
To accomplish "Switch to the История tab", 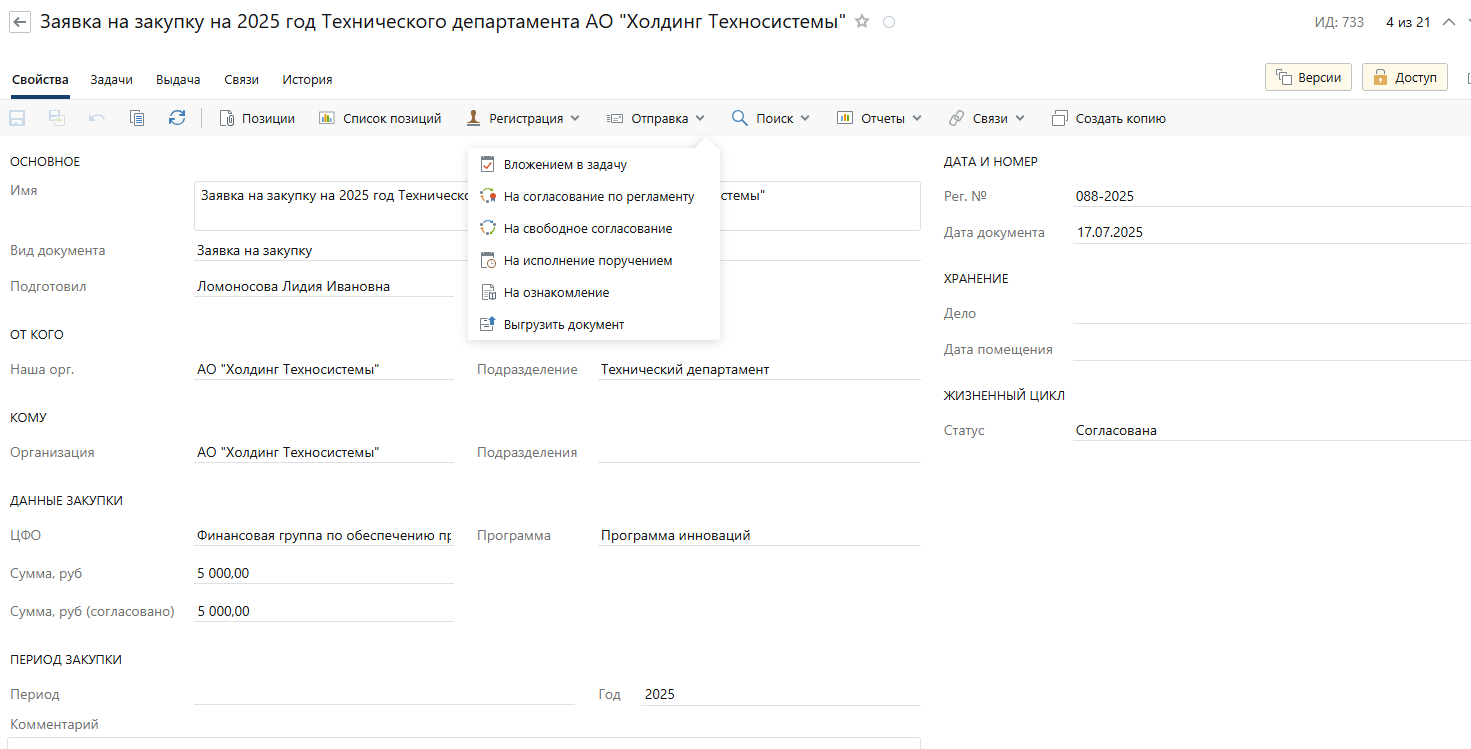I will pyautogui.click(x=307, y=80).
